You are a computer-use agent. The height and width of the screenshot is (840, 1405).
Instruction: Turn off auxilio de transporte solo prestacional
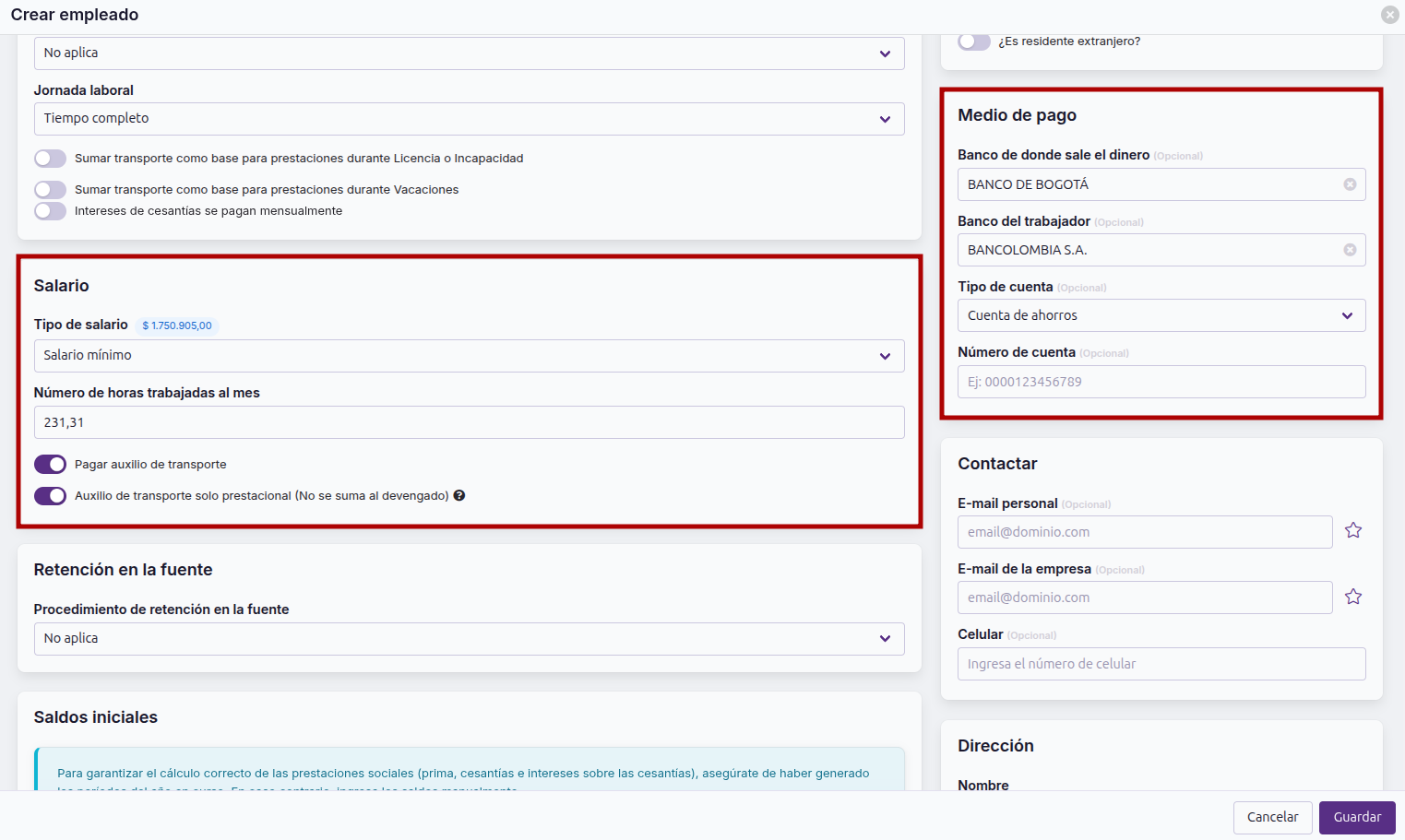50,496
